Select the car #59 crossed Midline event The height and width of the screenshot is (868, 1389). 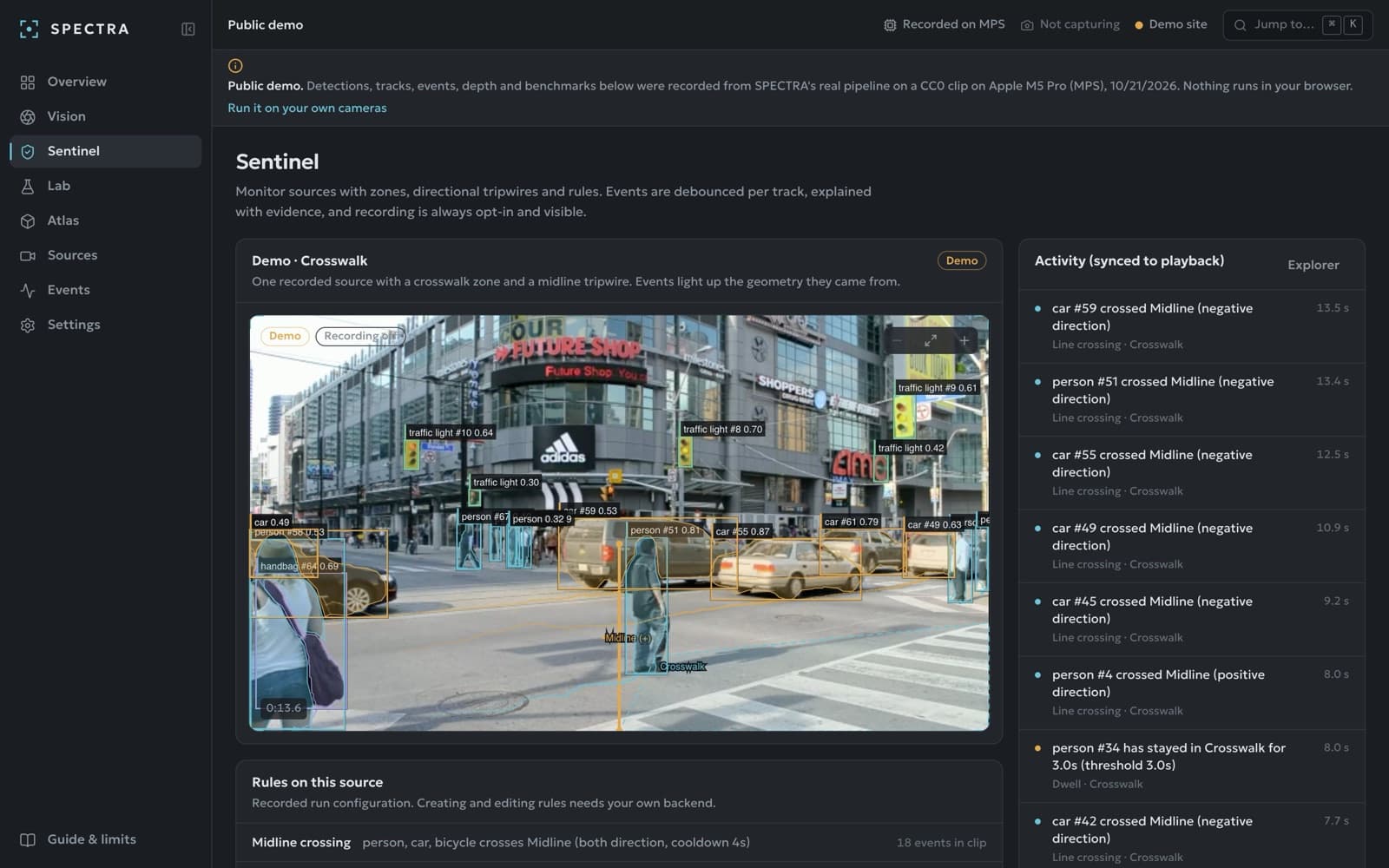(x=1191, y=326)
